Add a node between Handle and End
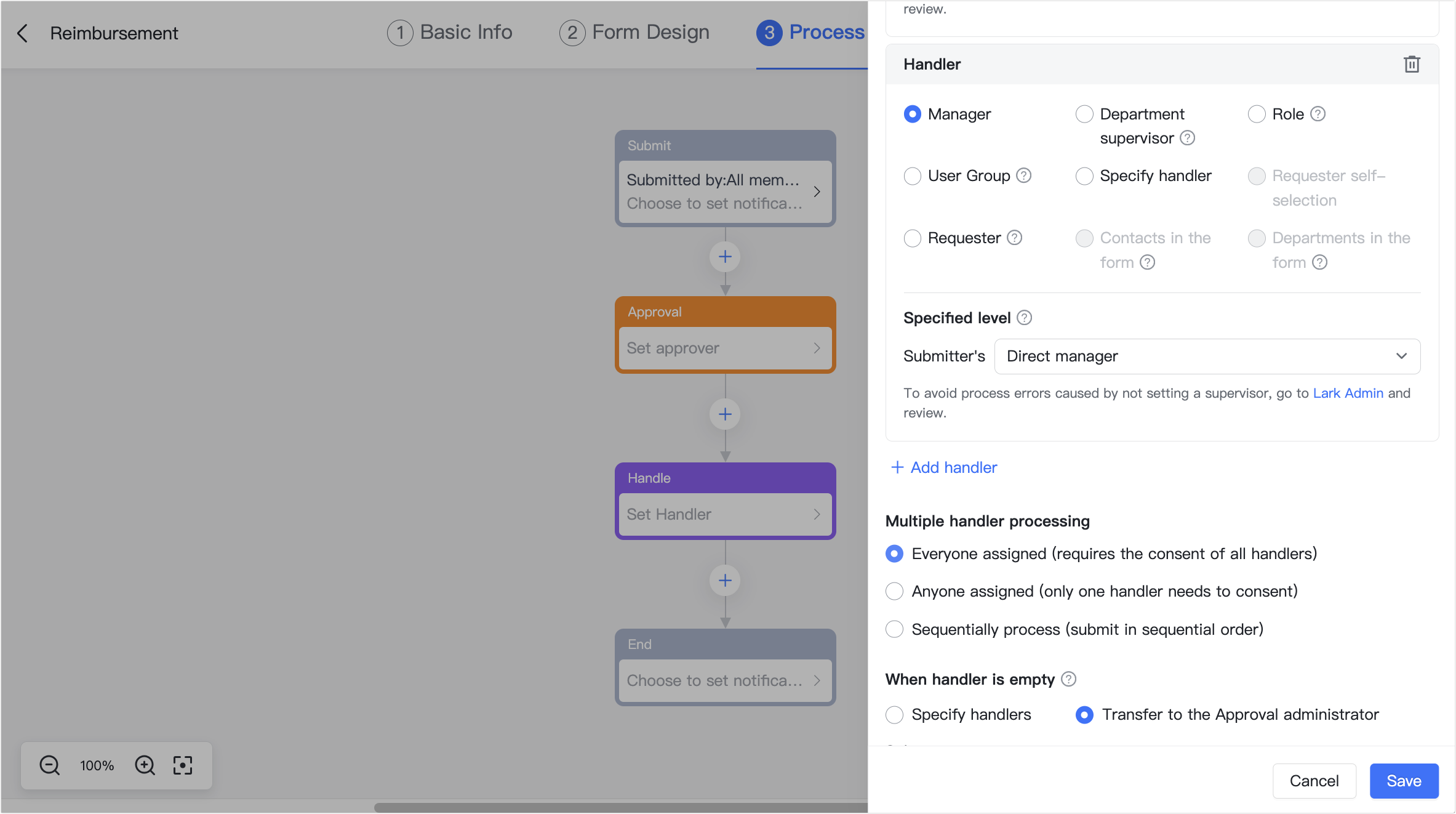The height and width of the screenshot is (814, 1456). click(725, 580)
